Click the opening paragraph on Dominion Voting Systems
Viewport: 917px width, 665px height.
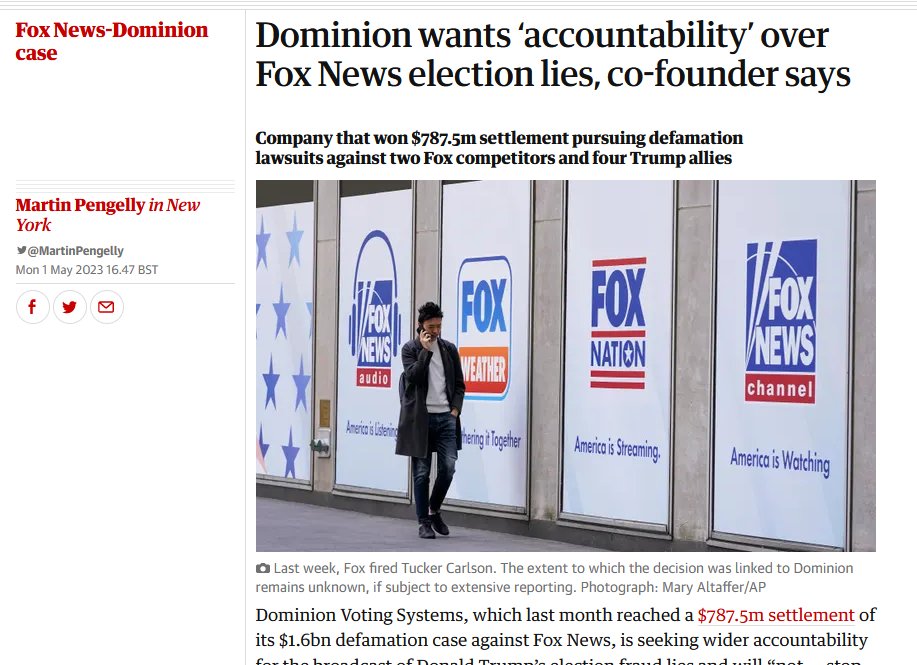pos(566,635)
